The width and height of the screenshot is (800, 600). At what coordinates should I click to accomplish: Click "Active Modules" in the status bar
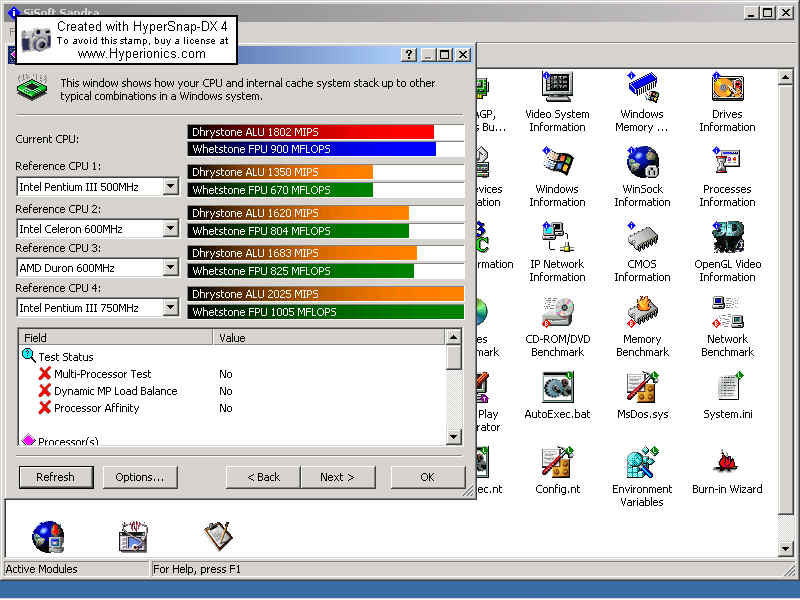42,569
